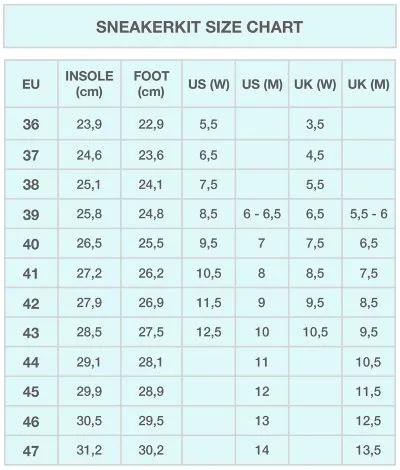Select the US (M) column header
Image resolution: width=400 pixels, height=470 pixels.
[x=262, y=84]
